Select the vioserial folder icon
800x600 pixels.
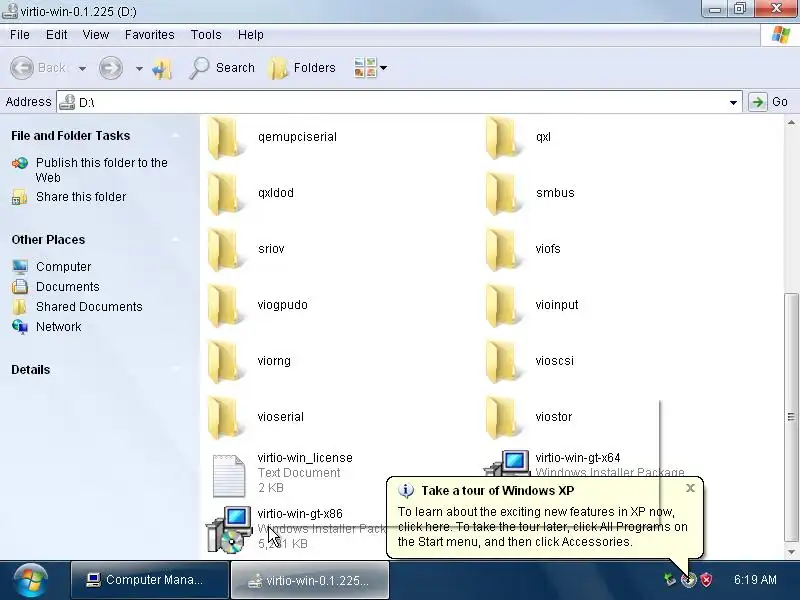[224, 418]
